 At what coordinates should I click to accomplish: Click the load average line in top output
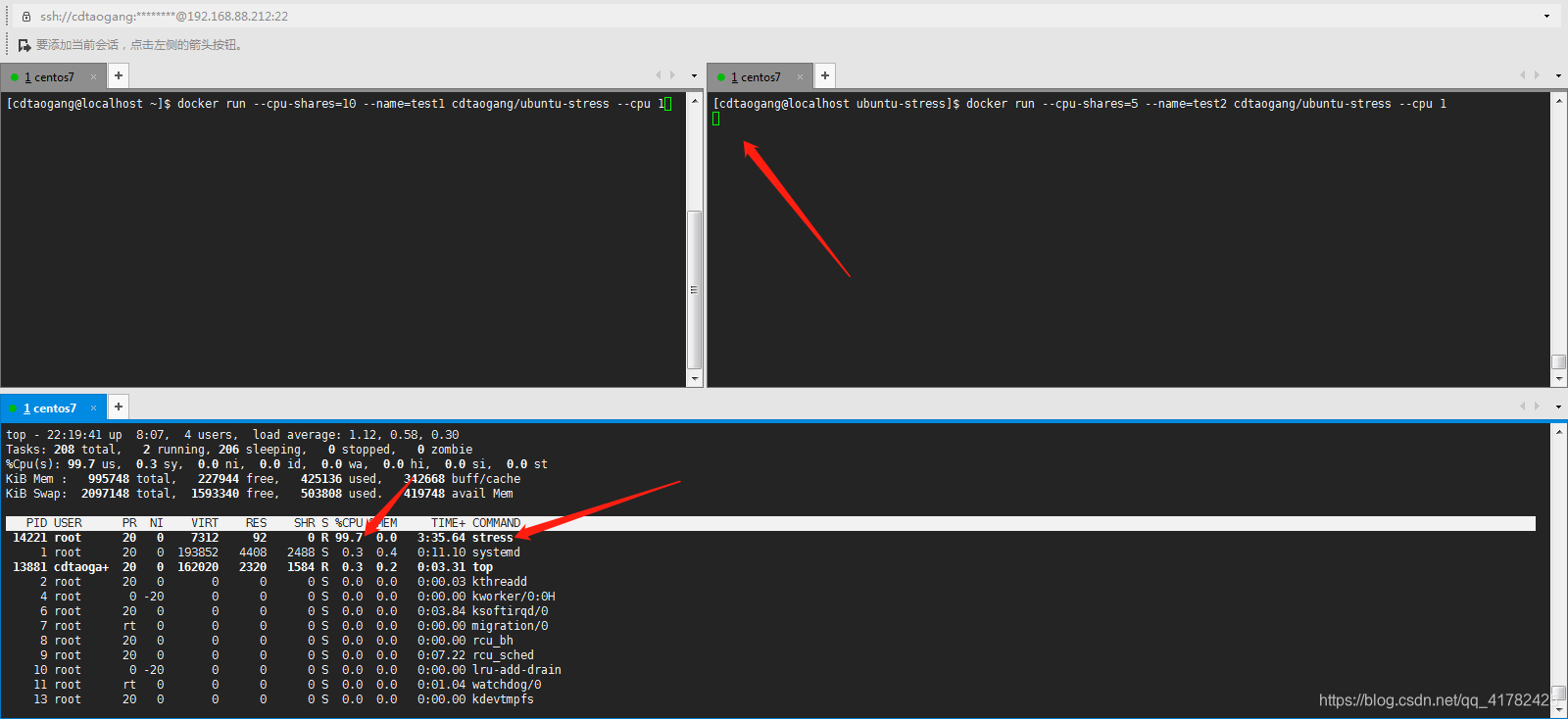pyautogui.click(x=232, y=435)
